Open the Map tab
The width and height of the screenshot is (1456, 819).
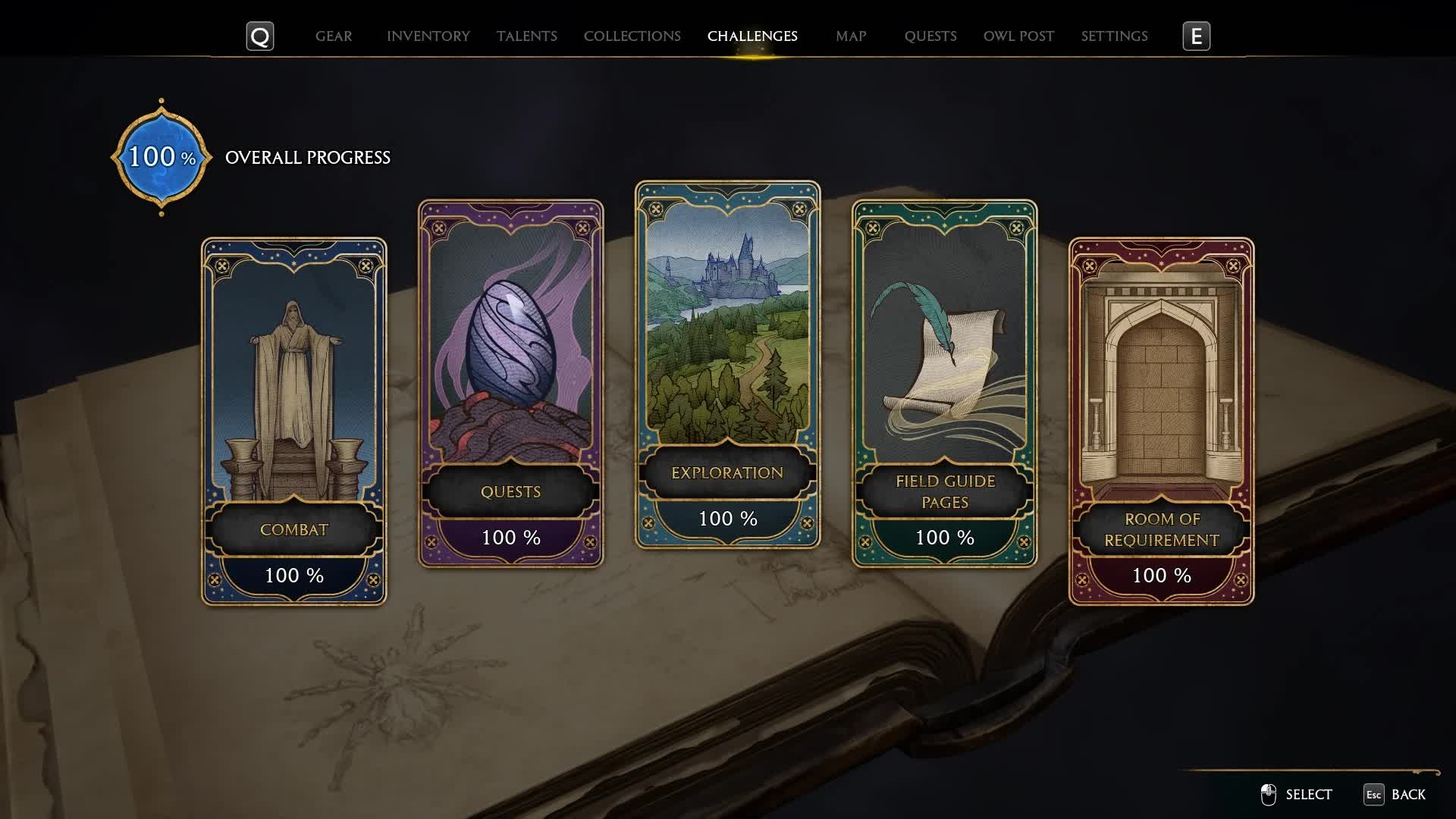pyautogui.click(x=851, y=36)
